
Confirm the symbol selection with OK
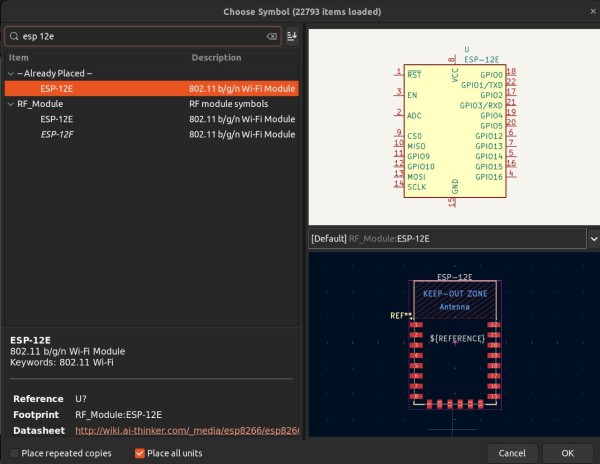point(567,453)
